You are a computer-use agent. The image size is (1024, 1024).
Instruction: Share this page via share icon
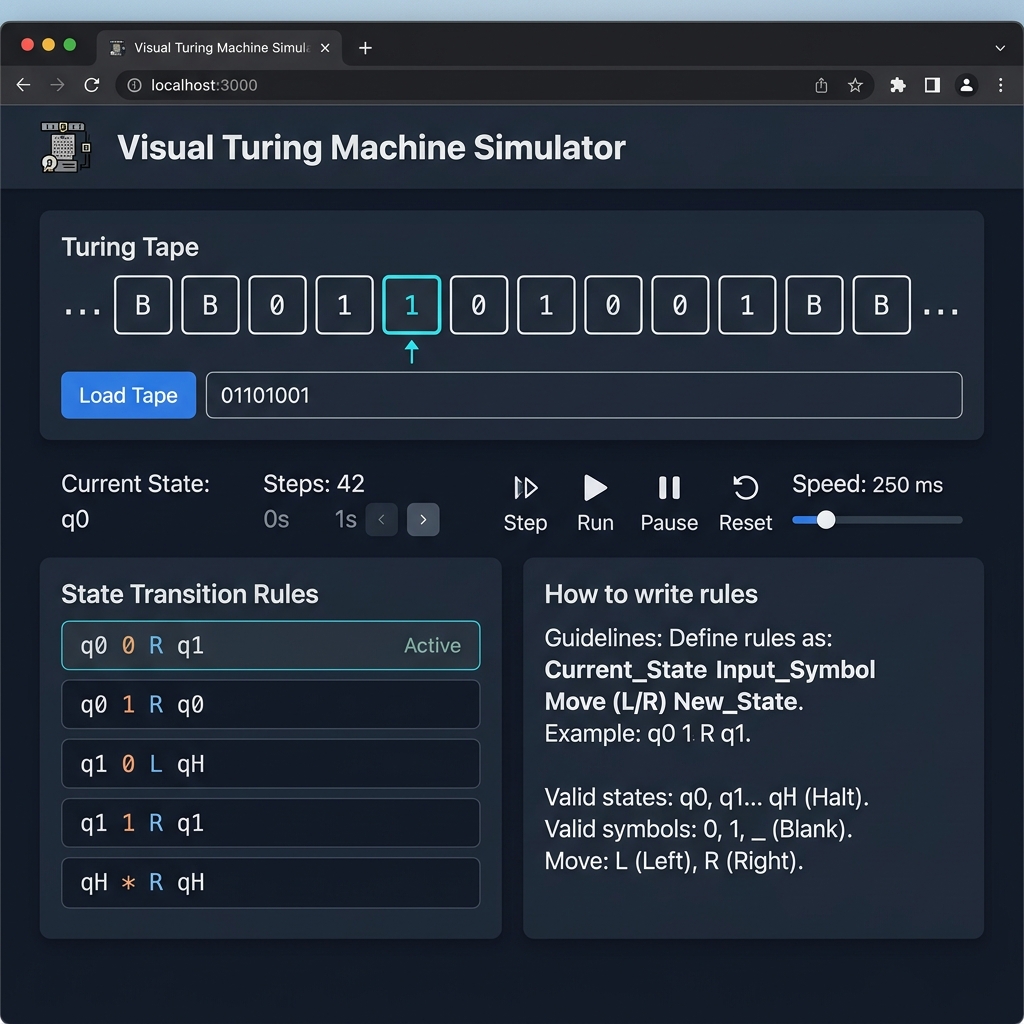click(x=822, y=86)
